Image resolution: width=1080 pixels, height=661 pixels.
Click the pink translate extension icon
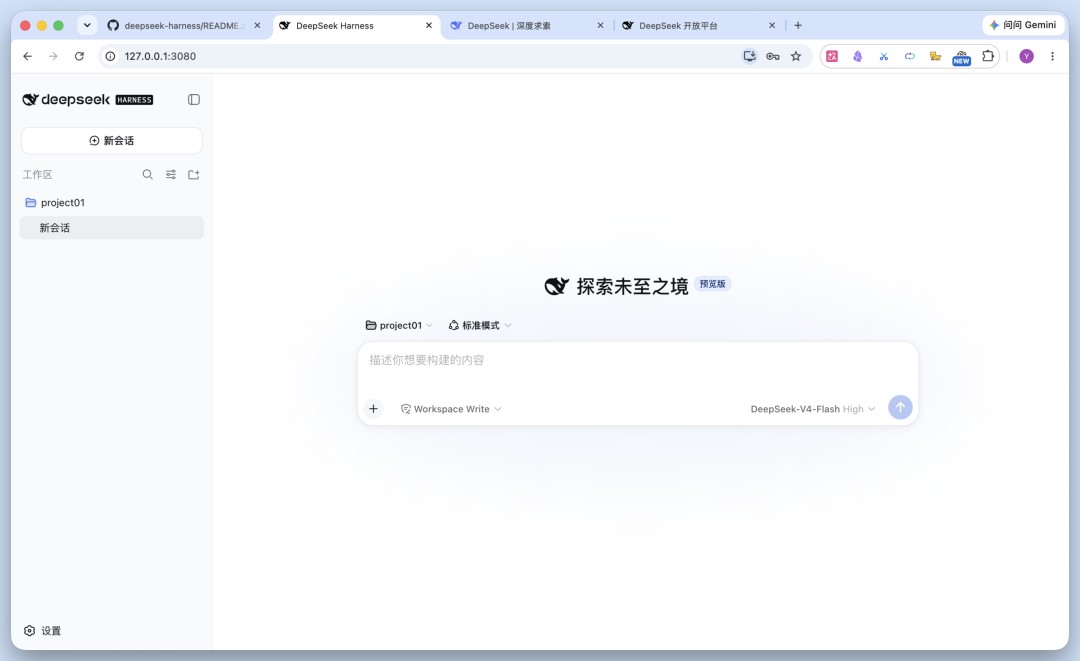point(832,56)
